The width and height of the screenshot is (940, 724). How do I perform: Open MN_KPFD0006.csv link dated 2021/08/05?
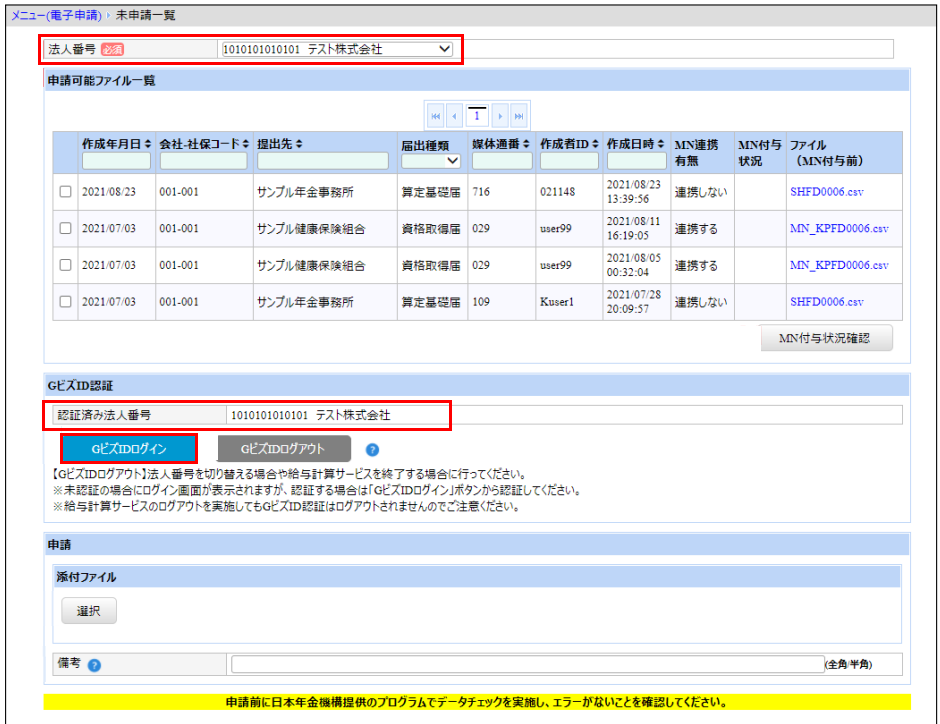(839, 265)
